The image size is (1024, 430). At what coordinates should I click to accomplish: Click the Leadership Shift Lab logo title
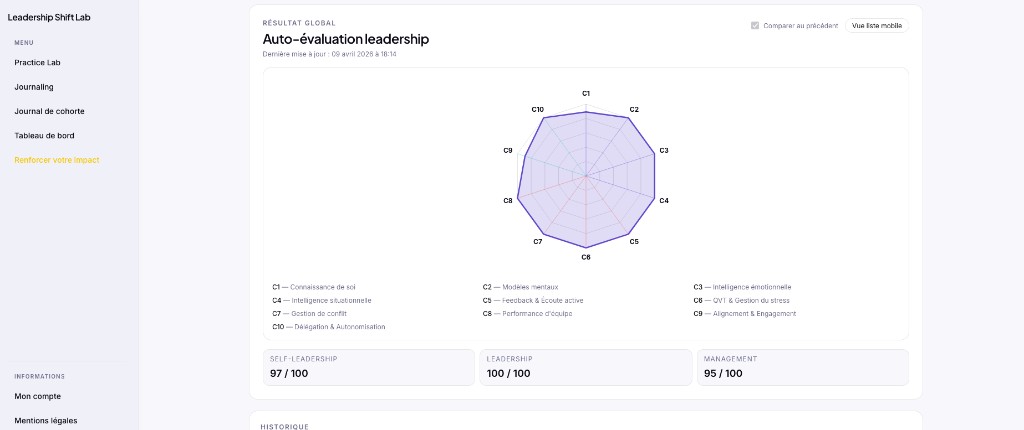[47, 17]
